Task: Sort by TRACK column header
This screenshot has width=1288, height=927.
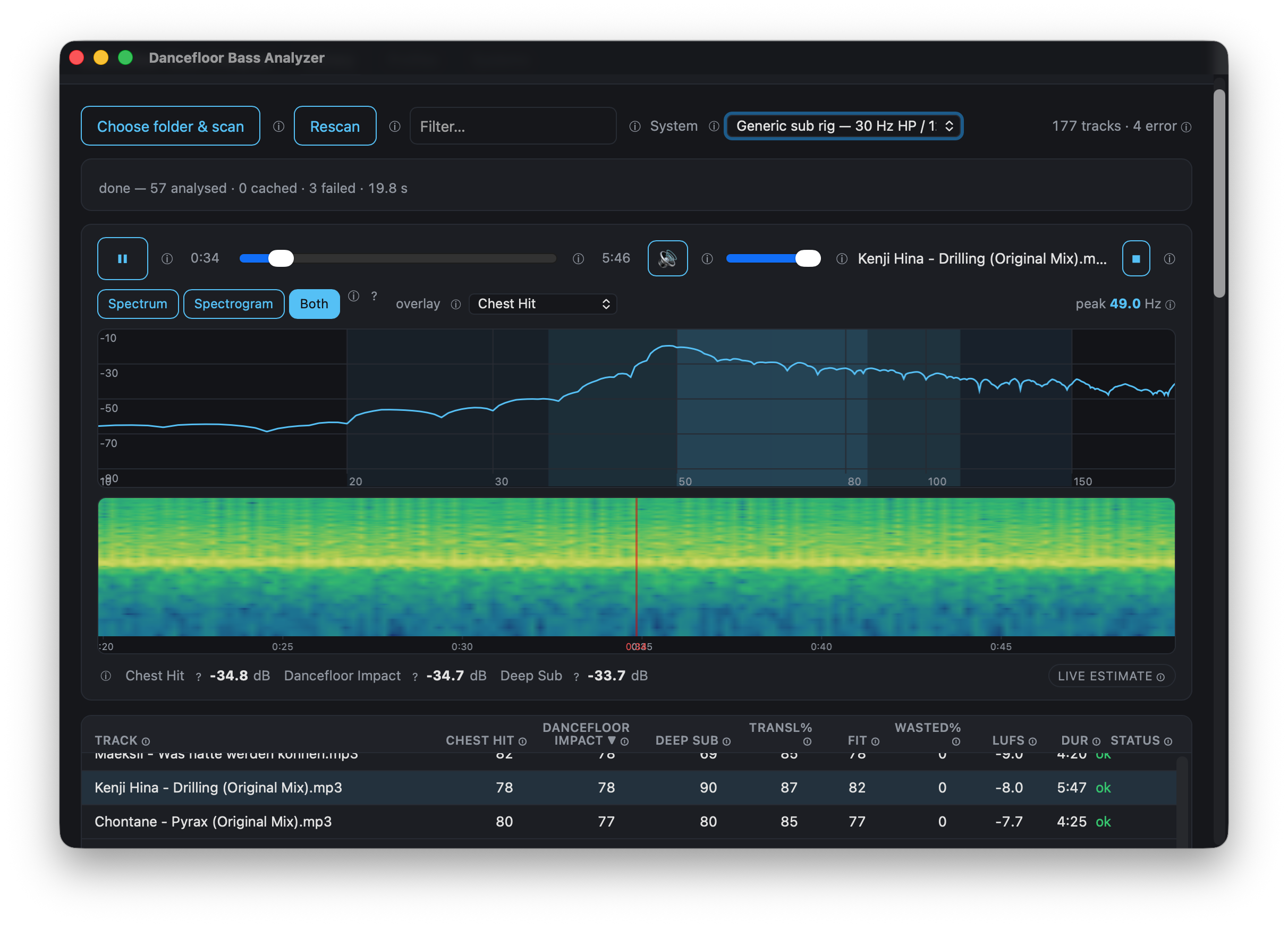Action: (116, 740)
